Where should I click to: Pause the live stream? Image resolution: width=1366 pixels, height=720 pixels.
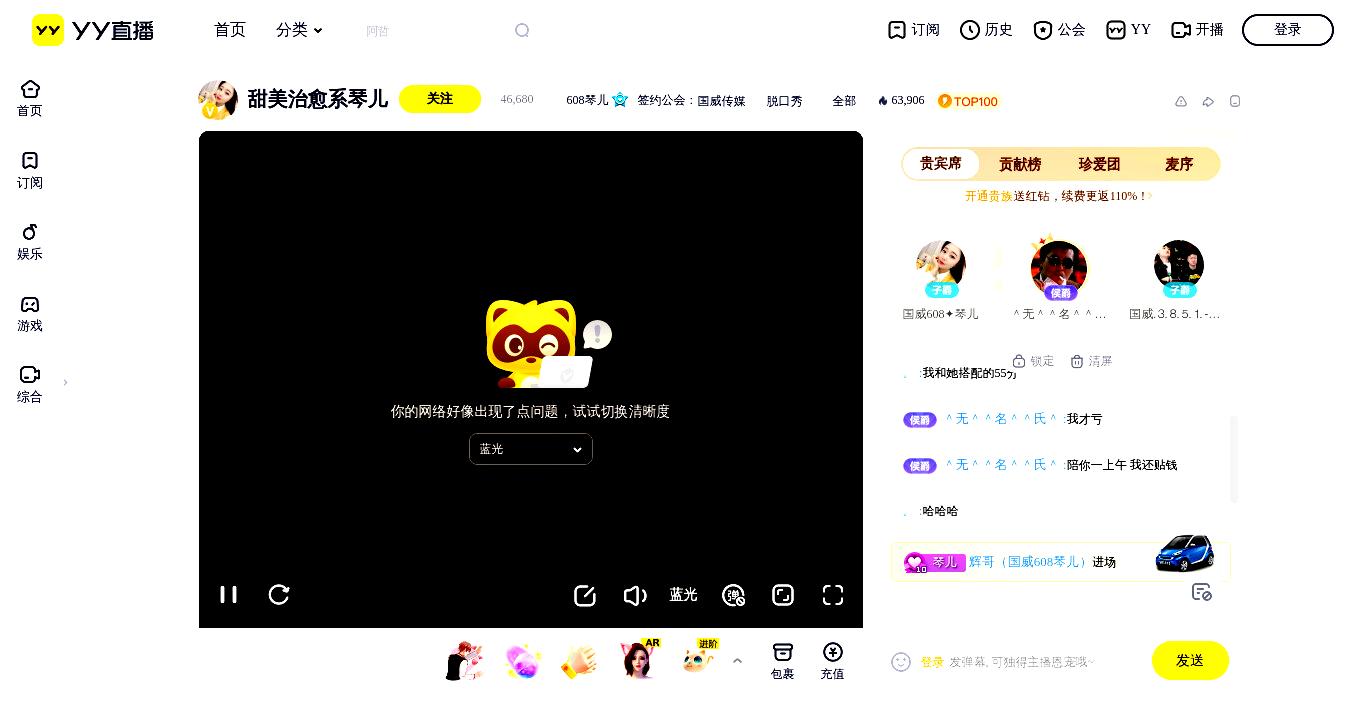point(228,595)
